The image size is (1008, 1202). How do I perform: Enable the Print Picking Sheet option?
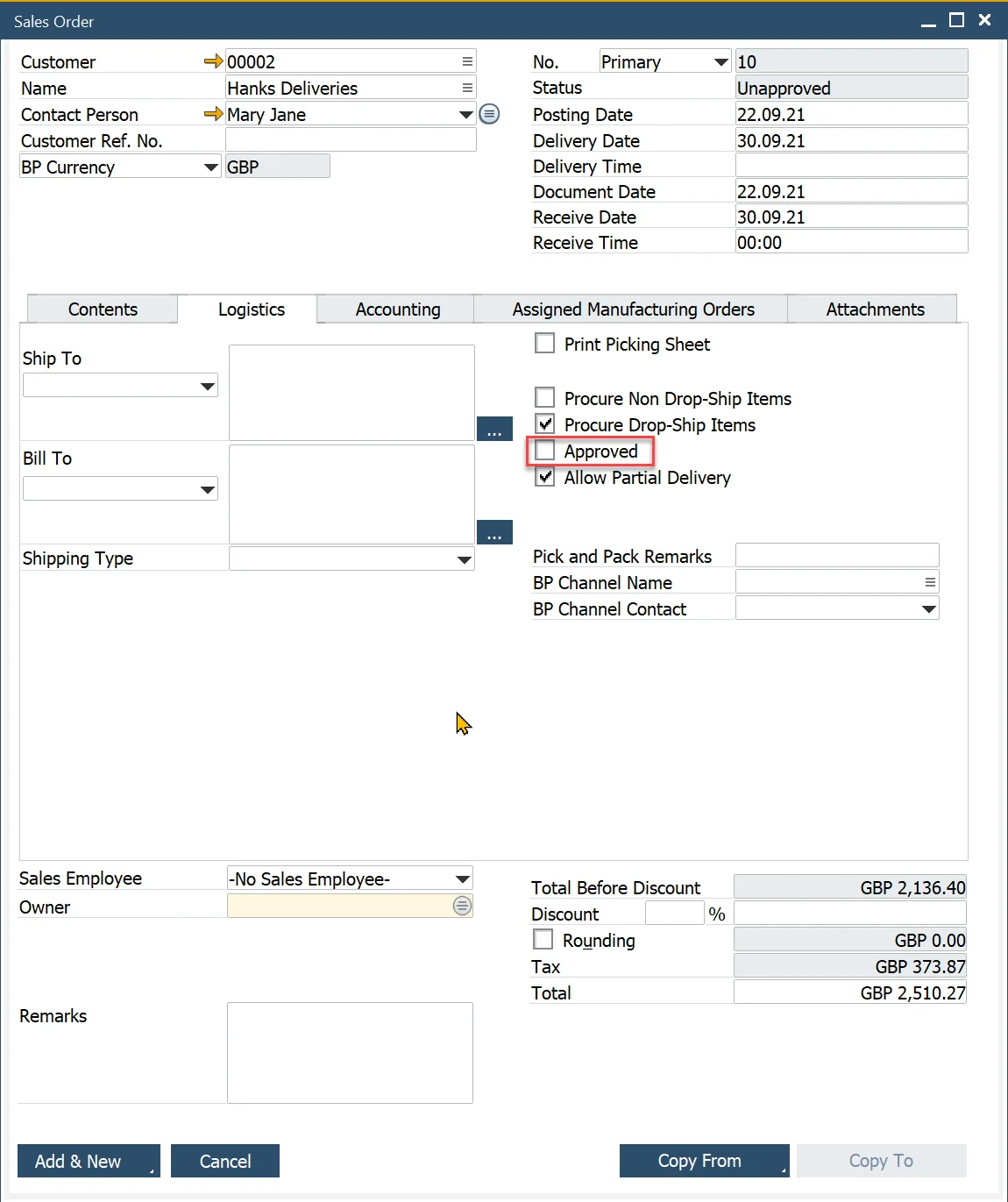pyautogui.click(x=544, y=343)
